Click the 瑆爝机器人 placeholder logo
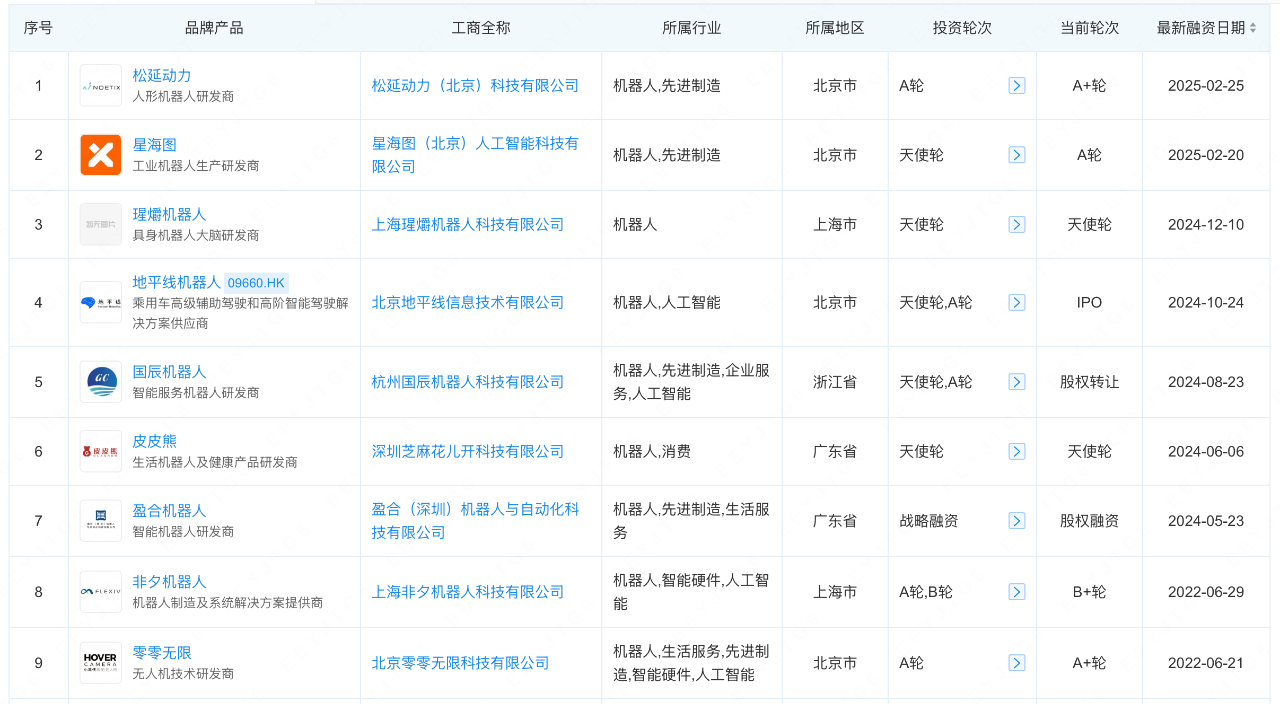This screenshot has height=704, width=1280. [101, 224]
